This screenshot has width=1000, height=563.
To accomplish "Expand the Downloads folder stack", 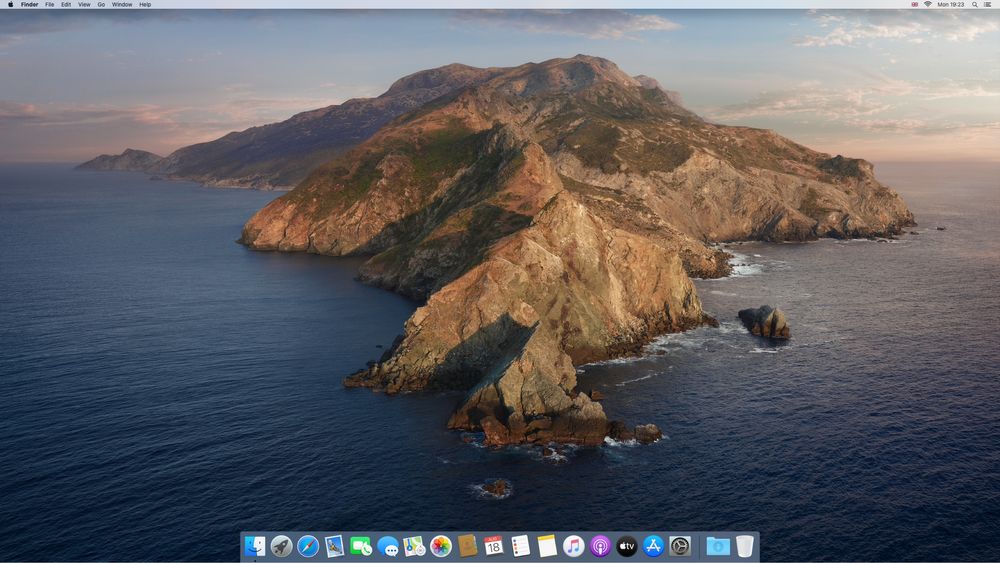I will (x=717, y=546).
